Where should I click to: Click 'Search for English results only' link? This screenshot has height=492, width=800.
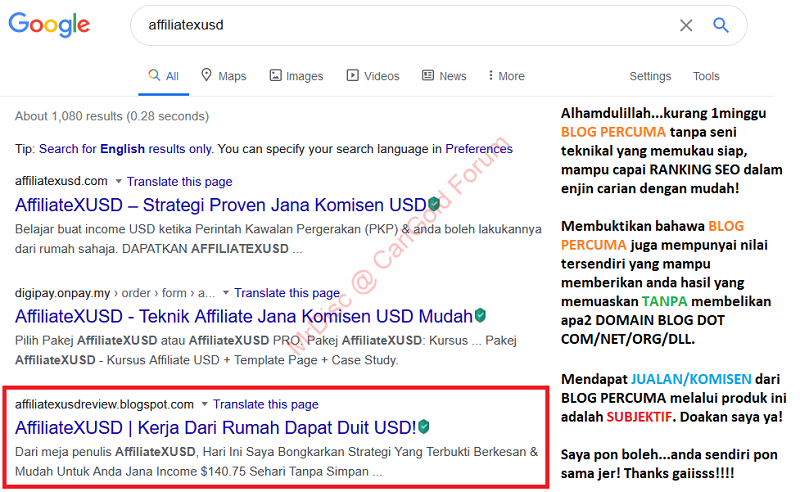[126, 149]
